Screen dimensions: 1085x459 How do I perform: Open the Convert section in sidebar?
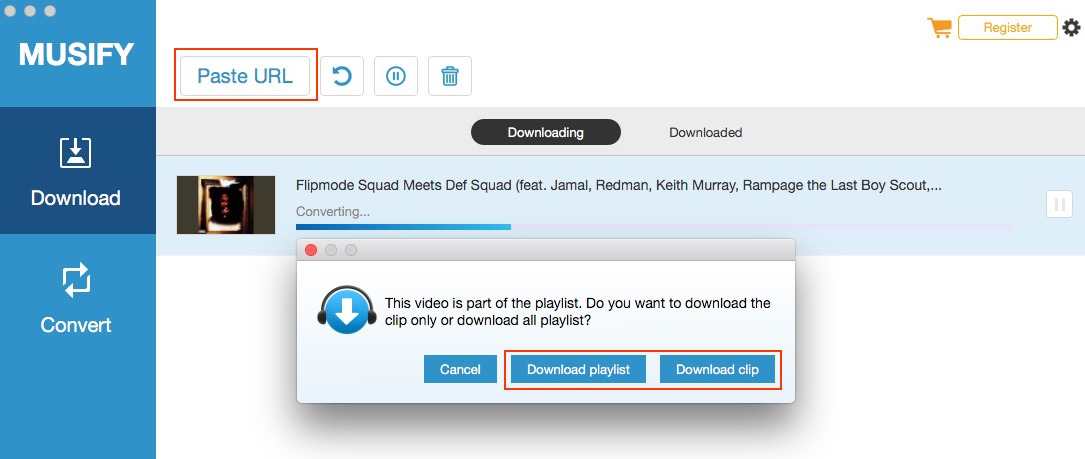(78, 298)
